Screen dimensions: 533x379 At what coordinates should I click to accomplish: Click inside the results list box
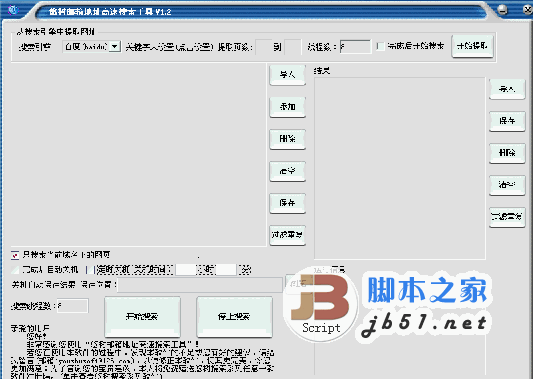pos(400,168)
